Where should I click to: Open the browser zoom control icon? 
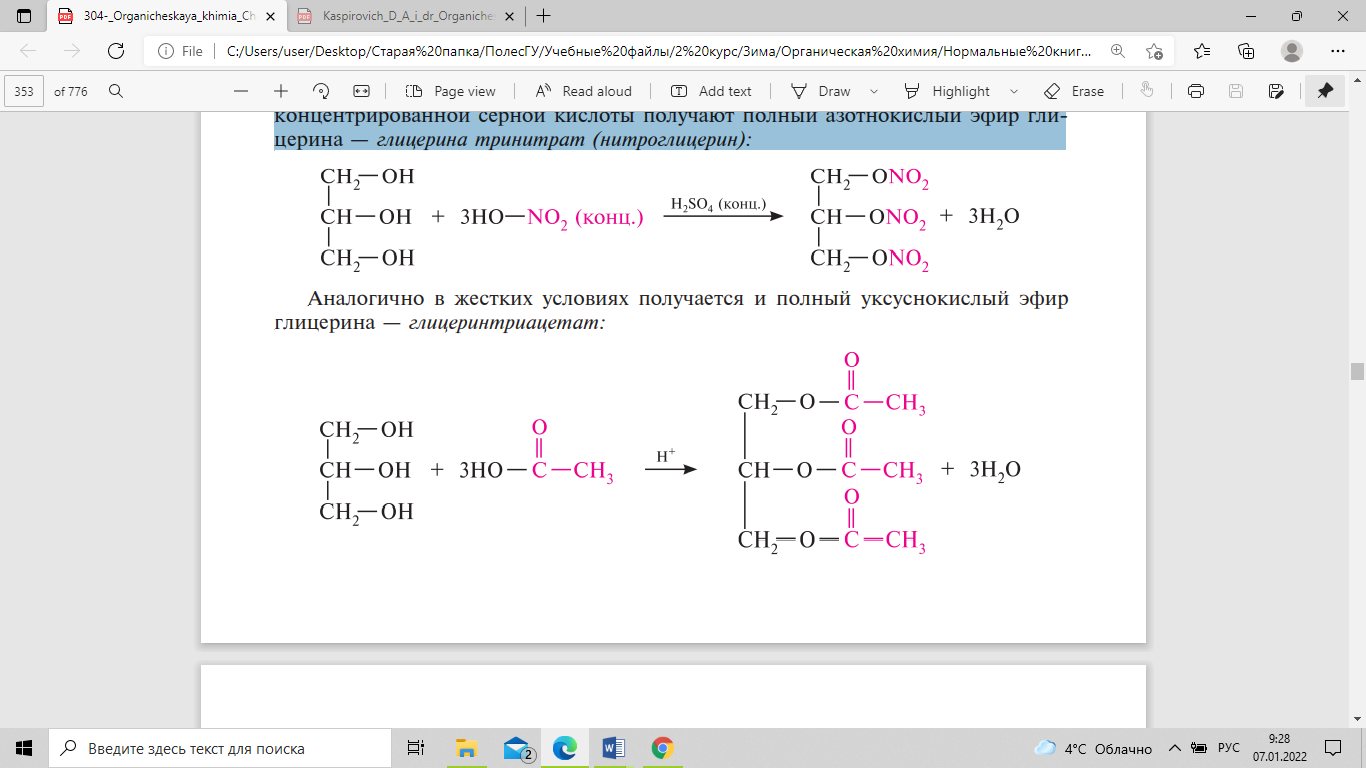tap(1117, 51)
